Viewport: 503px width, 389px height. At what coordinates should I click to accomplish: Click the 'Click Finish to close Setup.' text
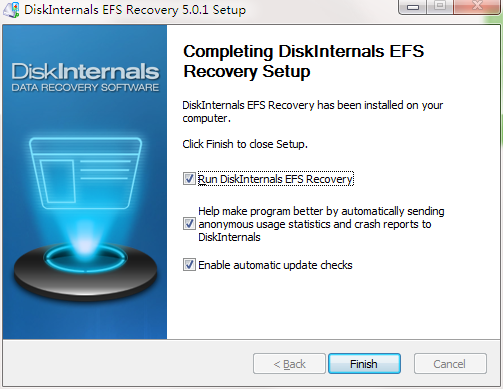click(245, 144)
